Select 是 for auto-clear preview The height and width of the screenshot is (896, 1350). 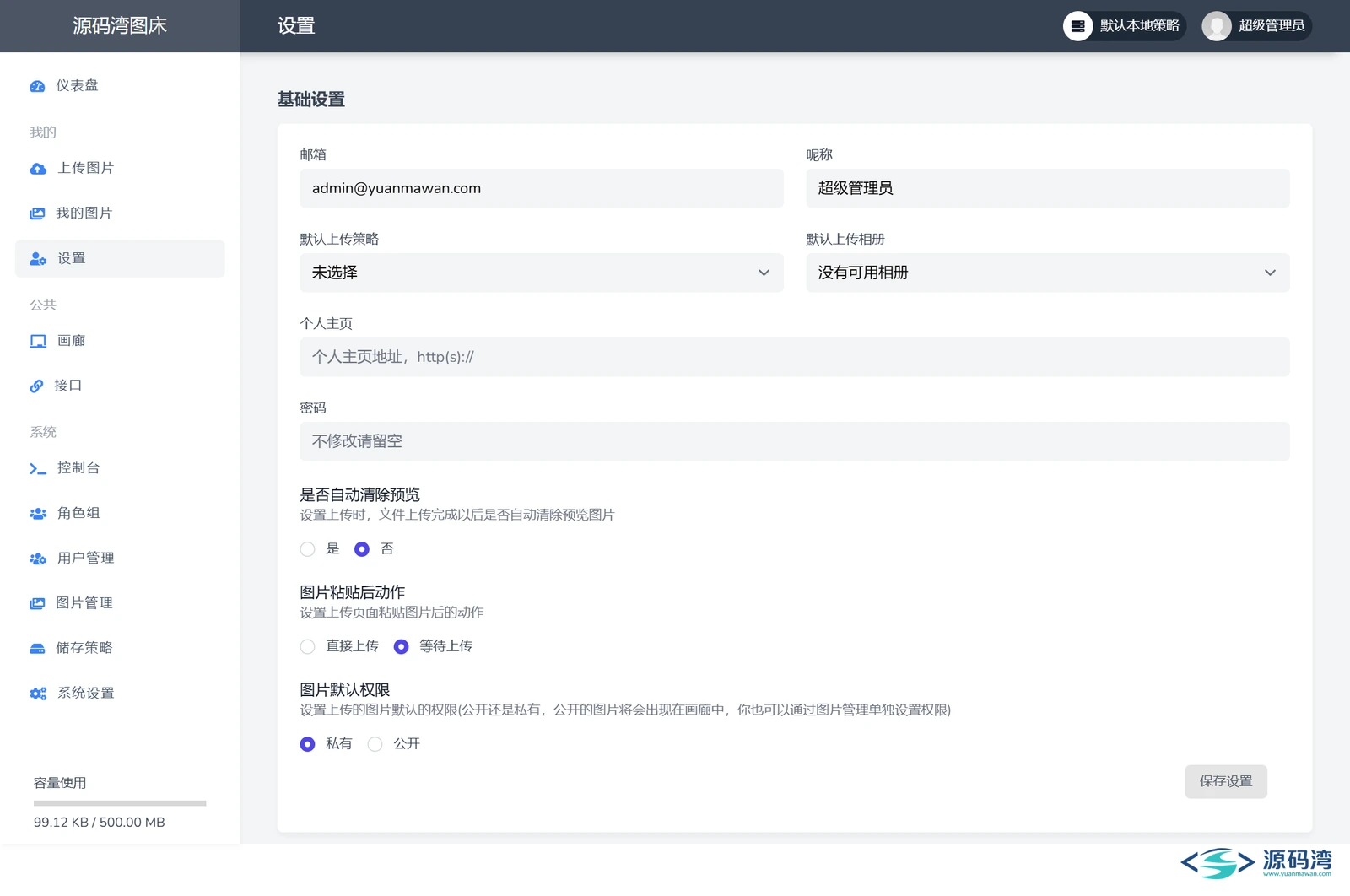tap(307, 549)
